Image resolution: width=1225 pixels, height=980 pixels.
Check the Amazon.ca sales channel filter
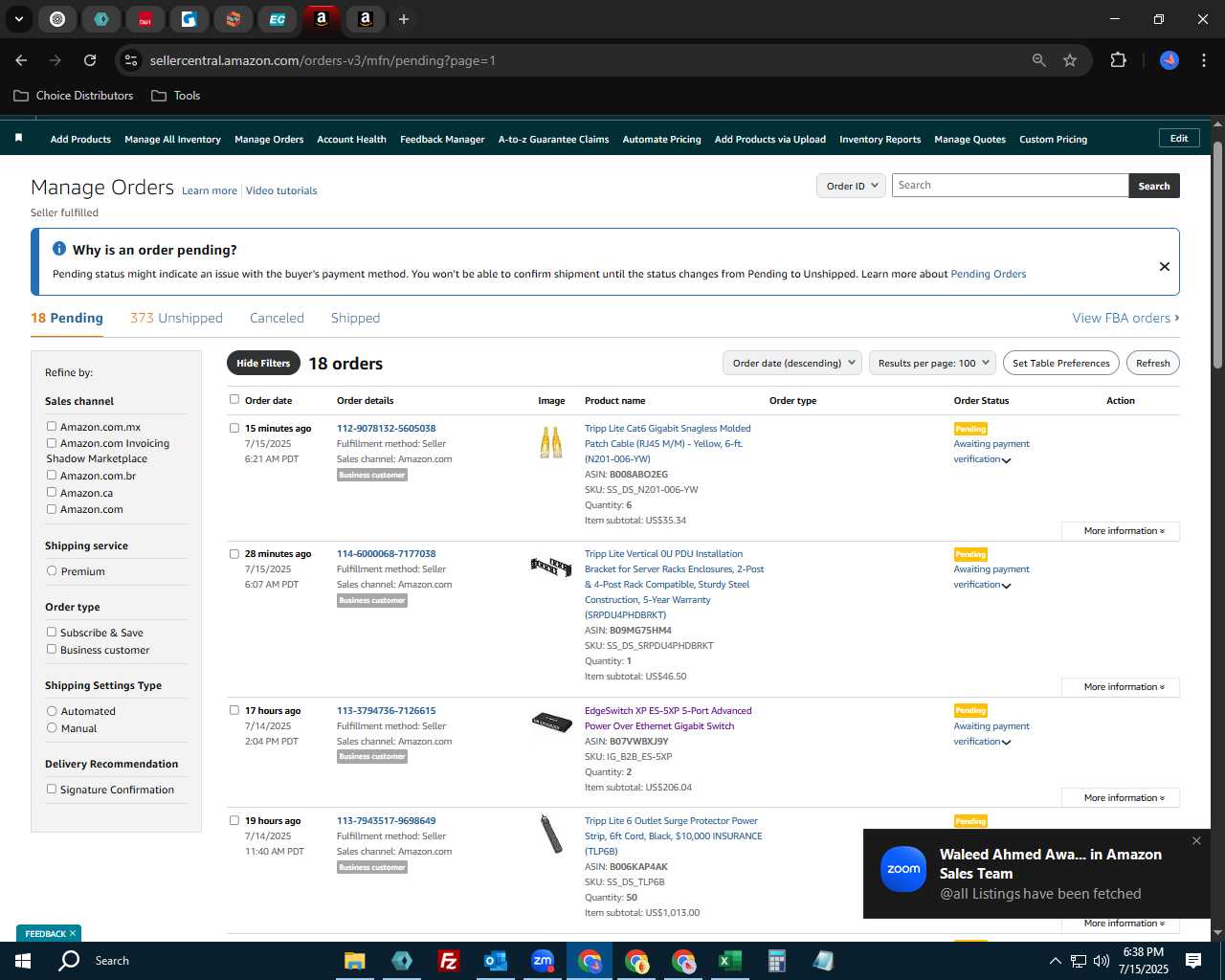52,492
